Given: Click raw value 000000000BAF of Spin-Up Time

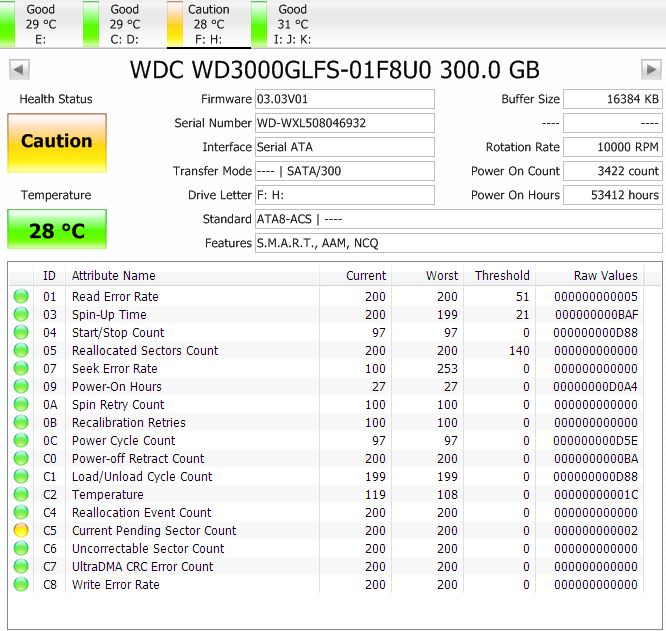Looking at the screenshot, I should (596, 315).
